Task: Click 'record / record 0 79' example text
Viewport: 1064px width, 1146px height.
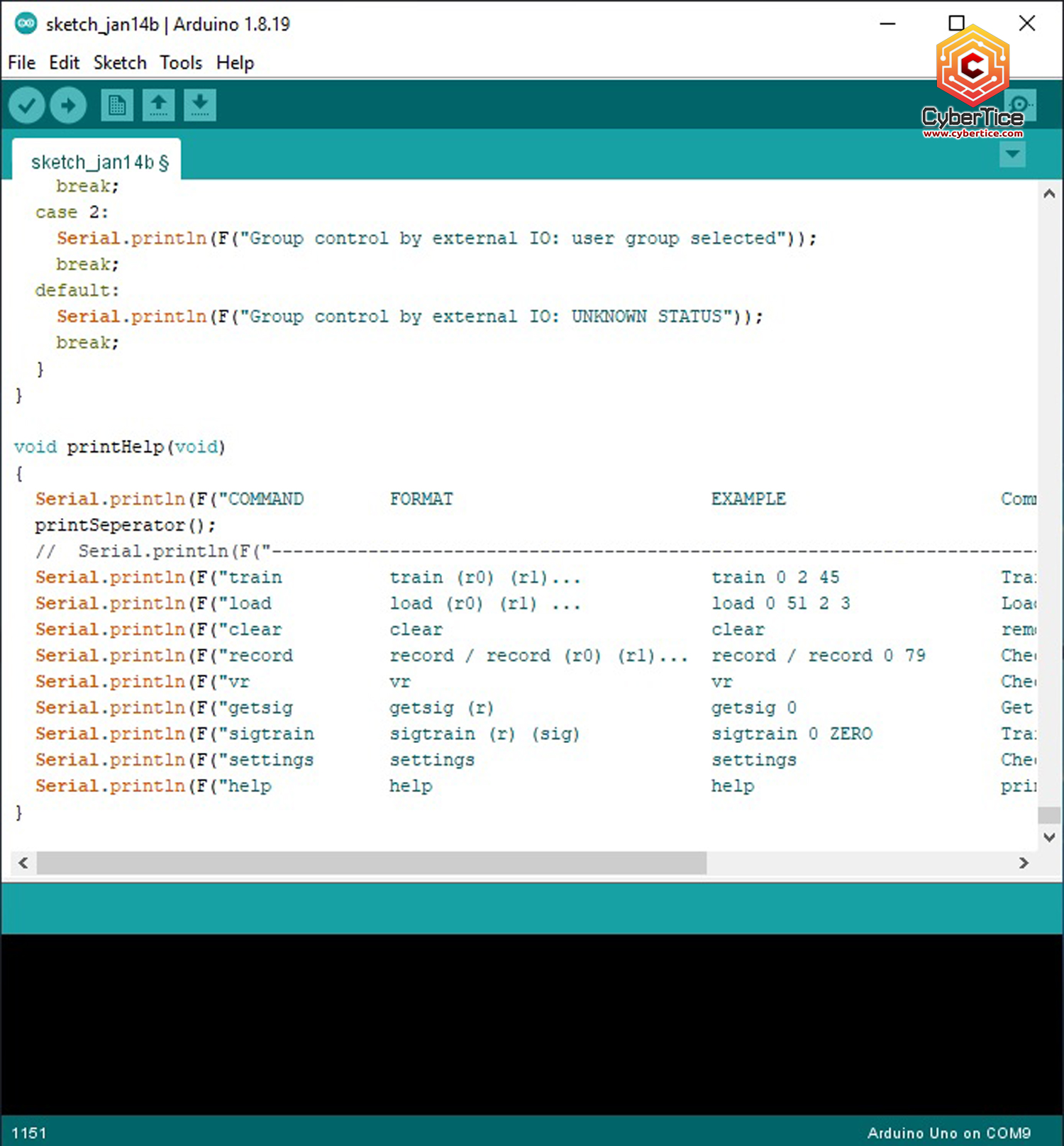Action: click(x=819, y=656)
